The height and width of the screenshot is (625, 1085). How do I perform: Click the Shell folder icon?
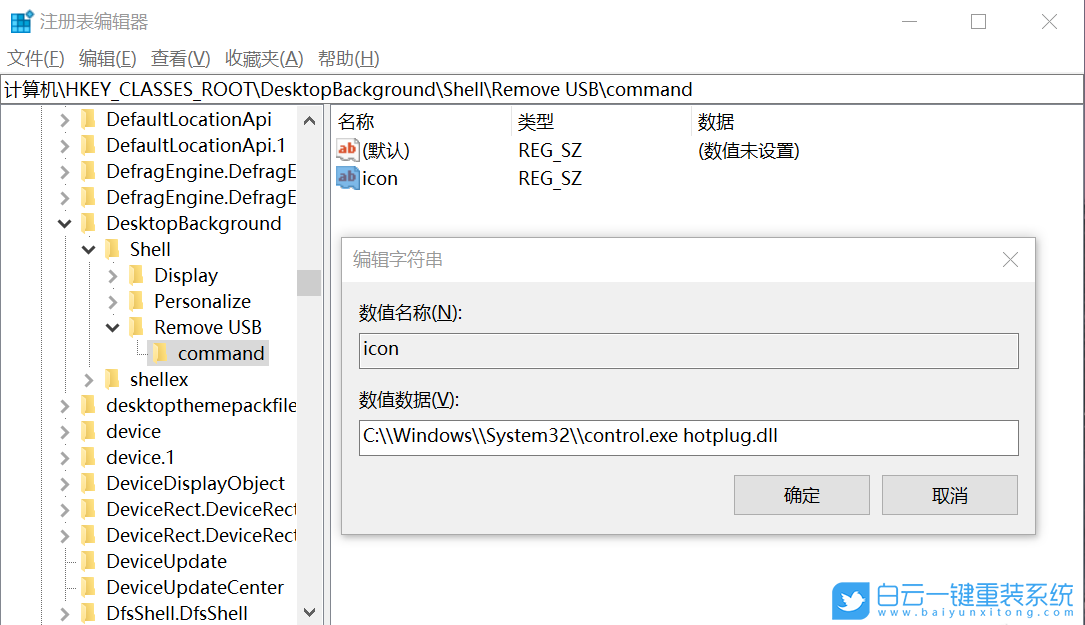[x=112, y=248]
